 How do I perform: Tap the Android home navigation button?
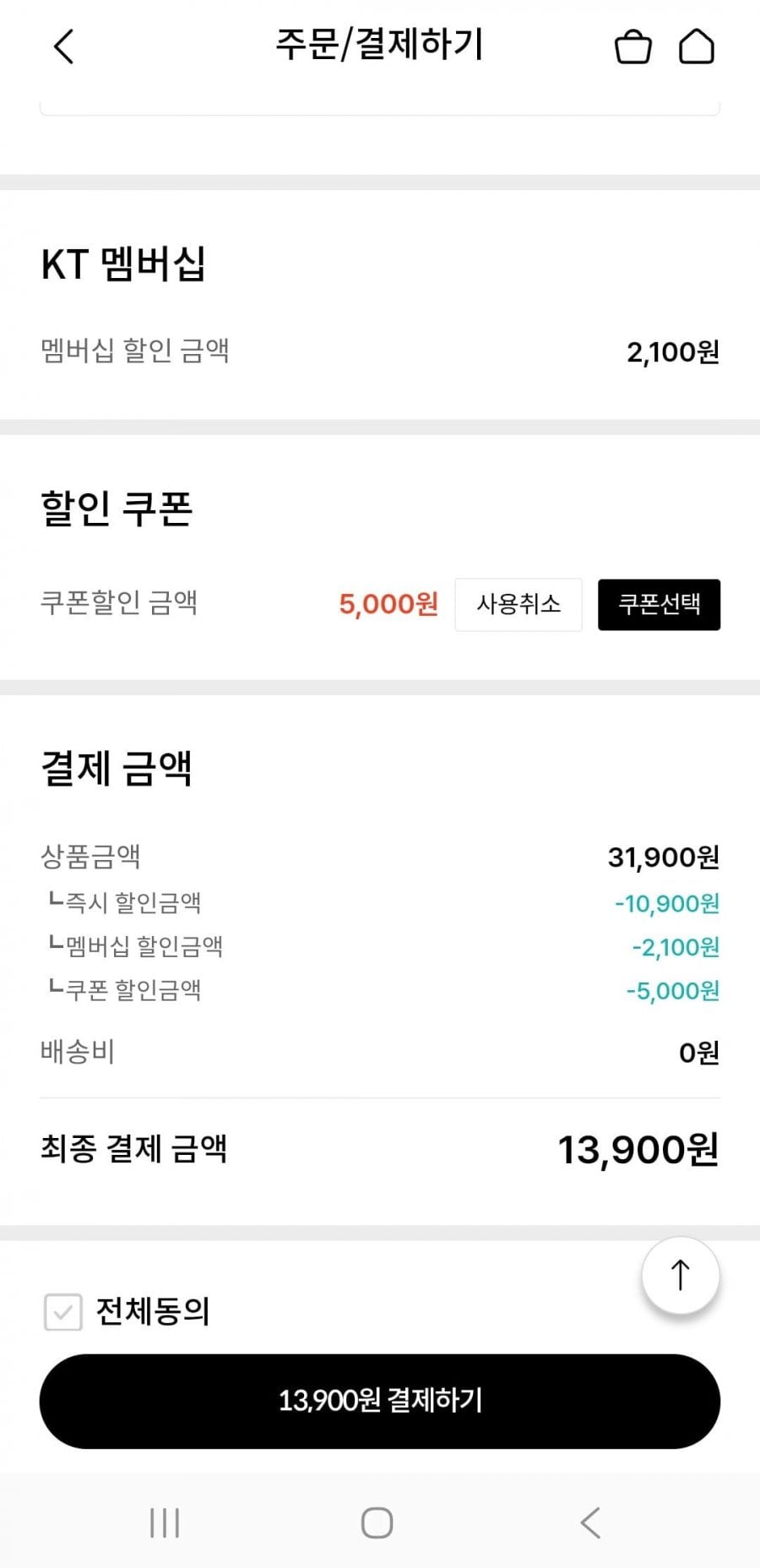coord(377,1522)
